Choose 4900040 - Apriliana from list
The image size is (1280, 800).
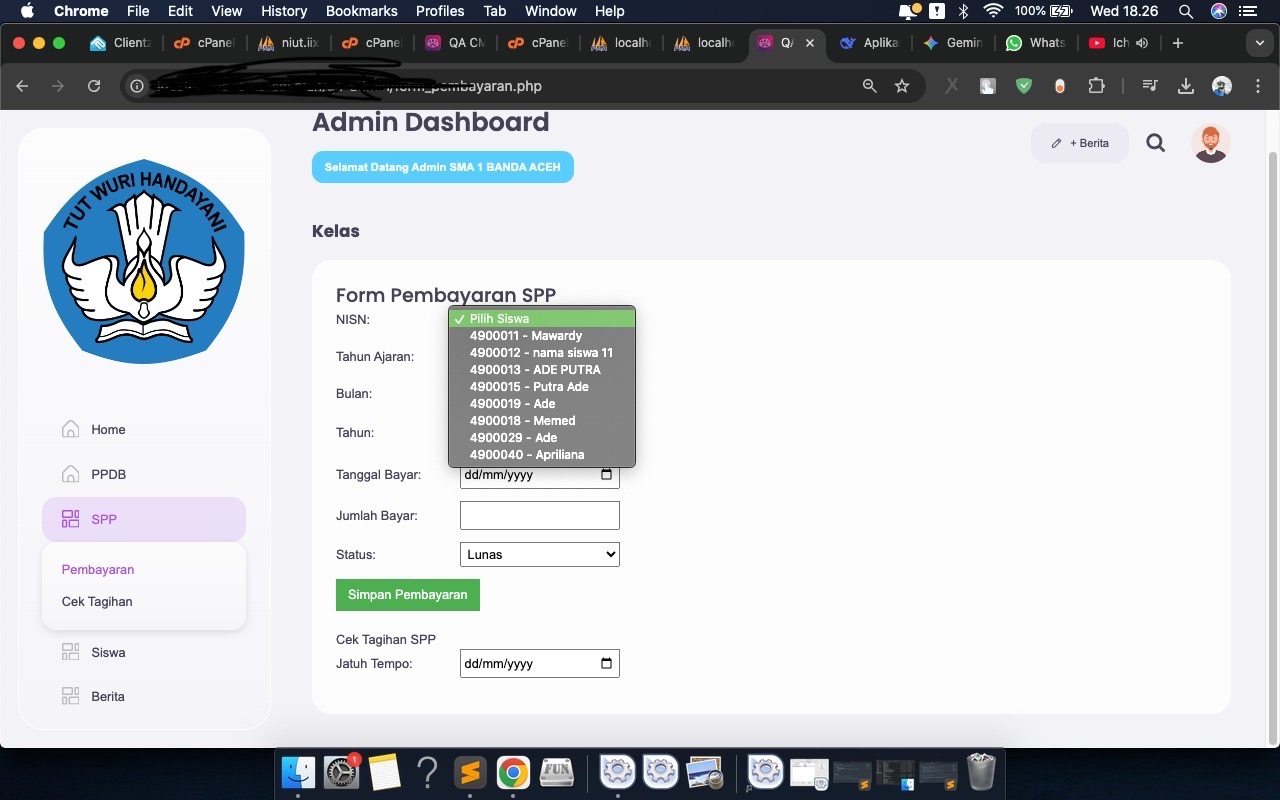[526, 455]
